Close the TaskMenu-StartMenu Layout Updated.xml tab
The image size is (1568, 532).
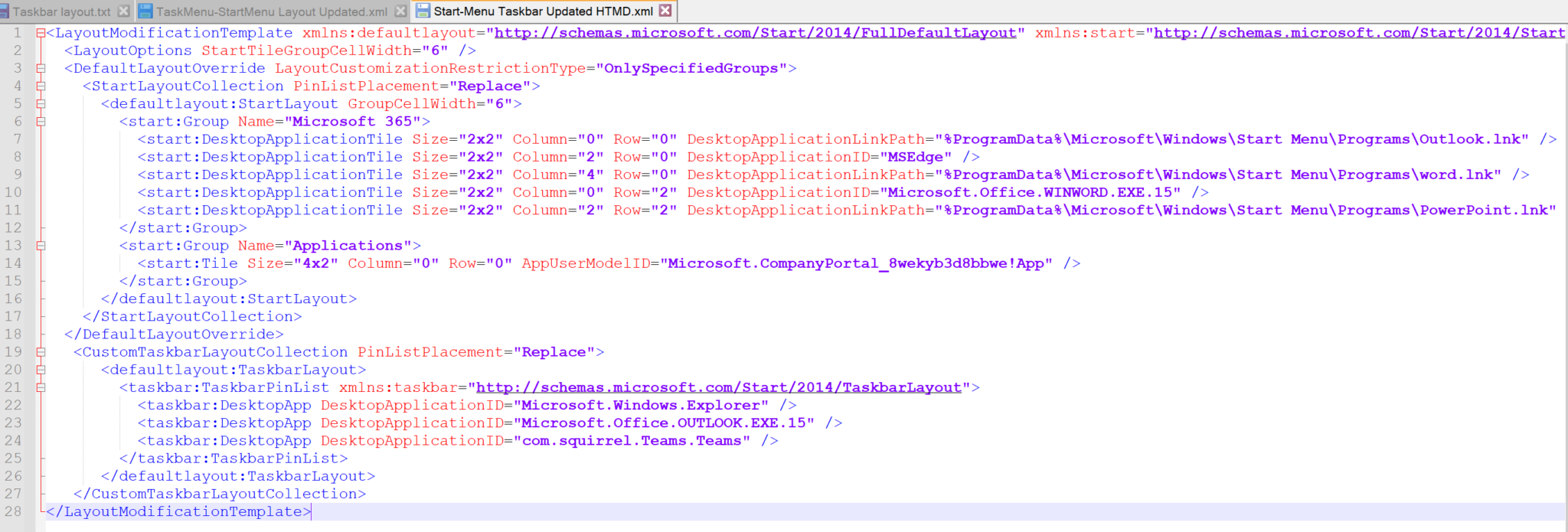coord(400,11)
